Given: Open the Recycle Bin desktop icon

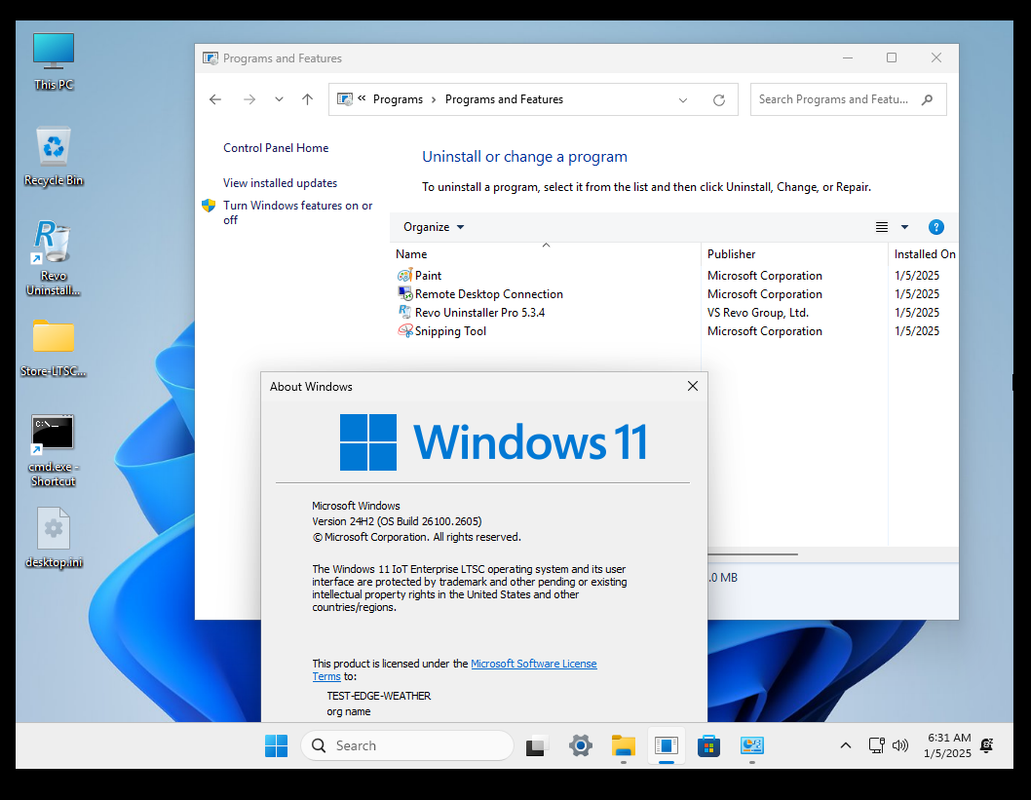Looking at the screenshot, I should [x=53, y=156].
